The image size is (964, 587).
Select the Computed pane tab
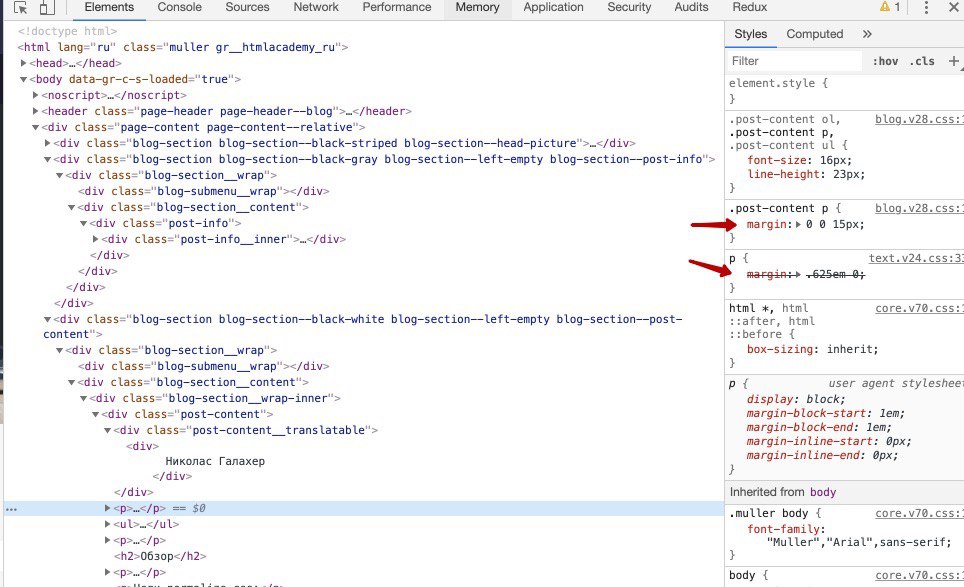(x=815, y=34)
